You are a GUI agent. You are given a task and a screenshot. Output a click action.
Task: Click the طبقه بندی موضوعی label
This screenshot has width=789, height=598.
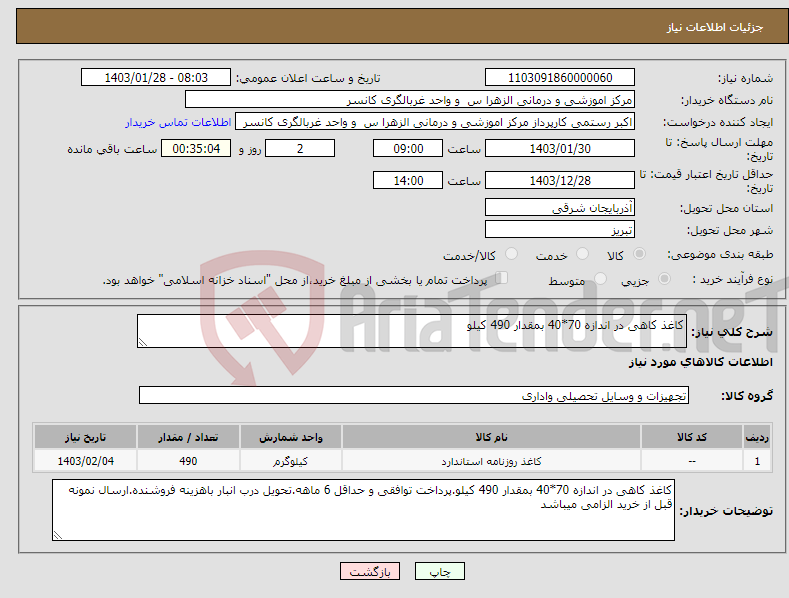(720, 255)
